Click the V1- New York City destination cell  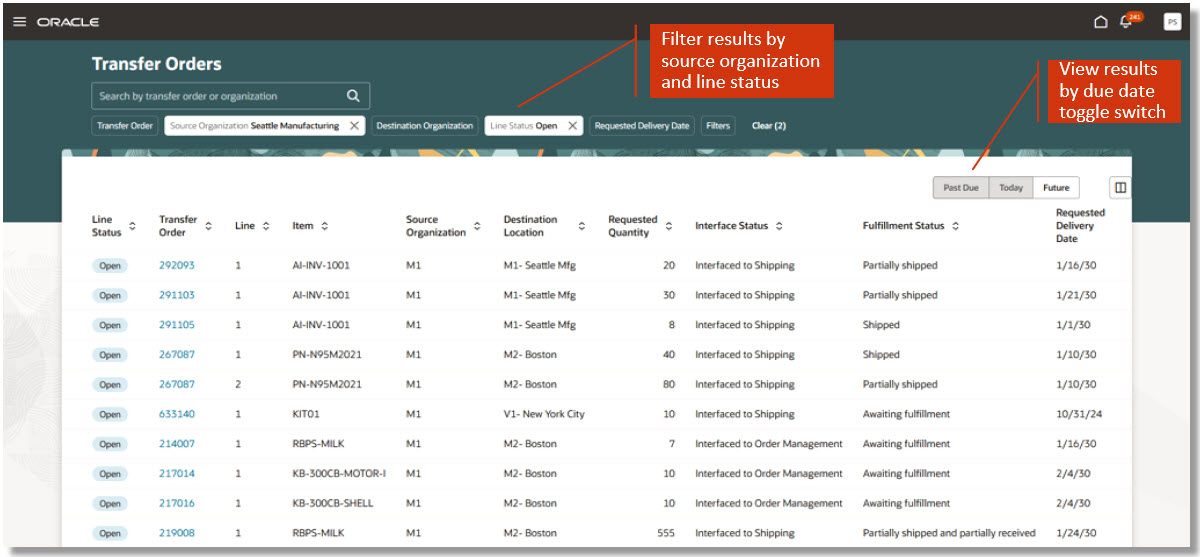point(544,414)
